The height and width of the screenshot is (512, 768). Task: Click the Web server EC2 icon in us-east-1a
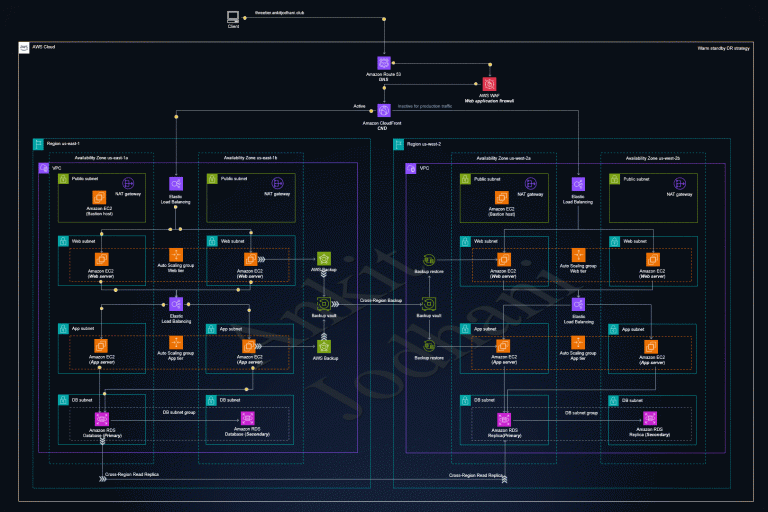tap(101, 259)
